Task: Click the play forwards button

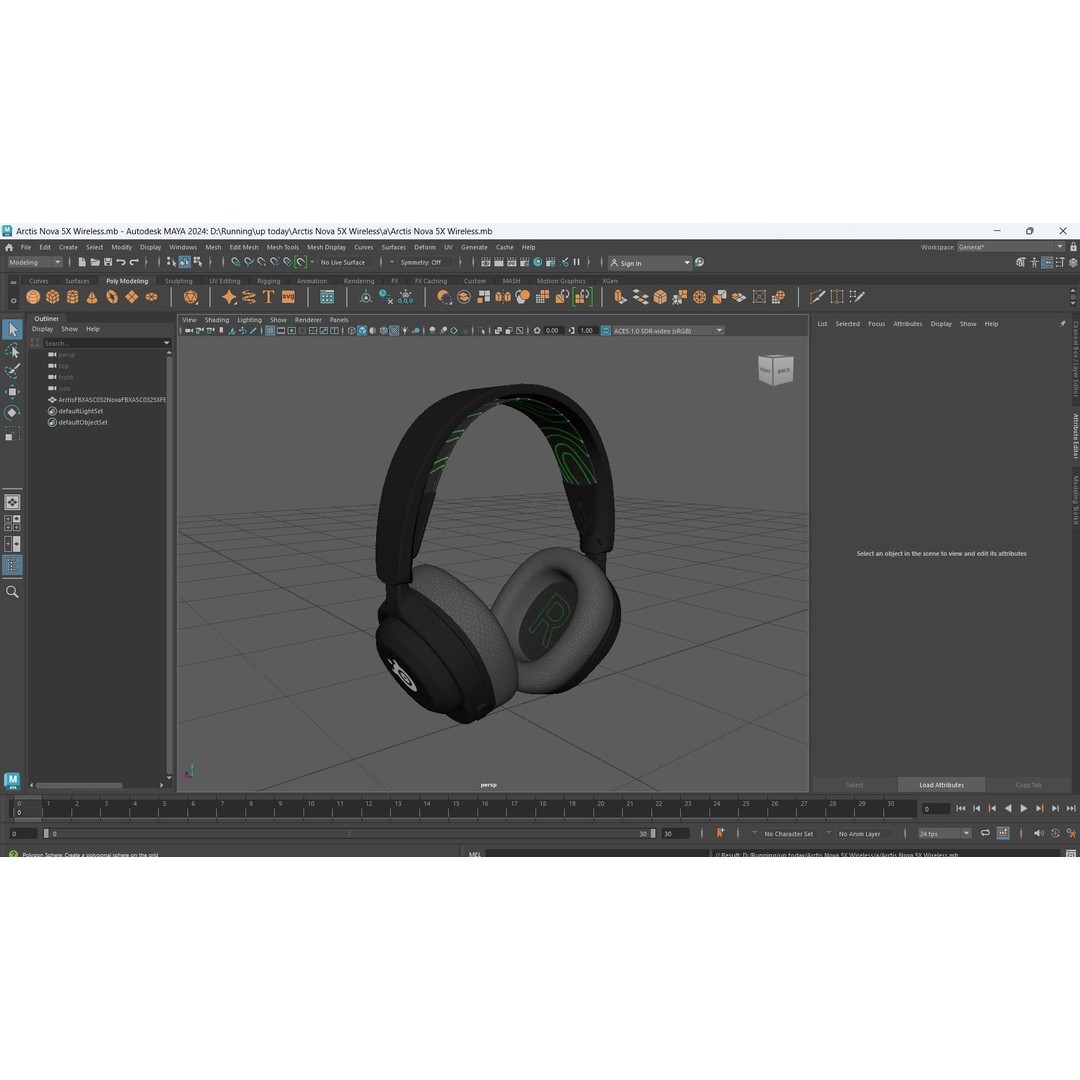Action: click(x=1024, y=809)
